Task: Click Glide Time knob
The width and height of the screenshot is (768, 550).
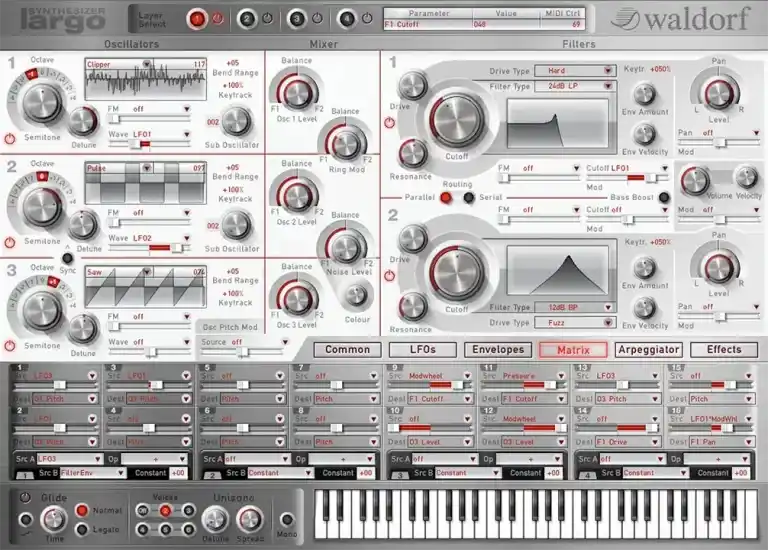Action: (x=54, y=519)
